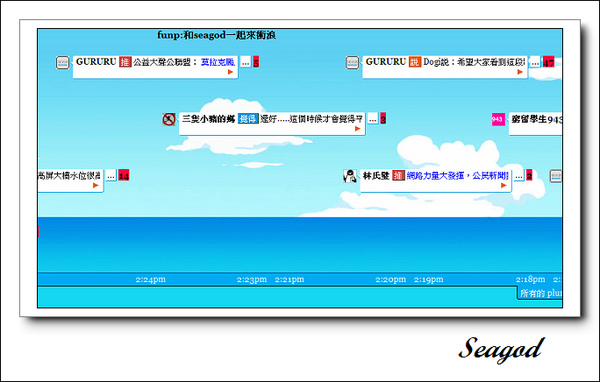Viewport: 600px width, 382px height.
Task: Click the GURURU username in the 公益大聲公聯盟 plurk
Action: tap(96, 62)
